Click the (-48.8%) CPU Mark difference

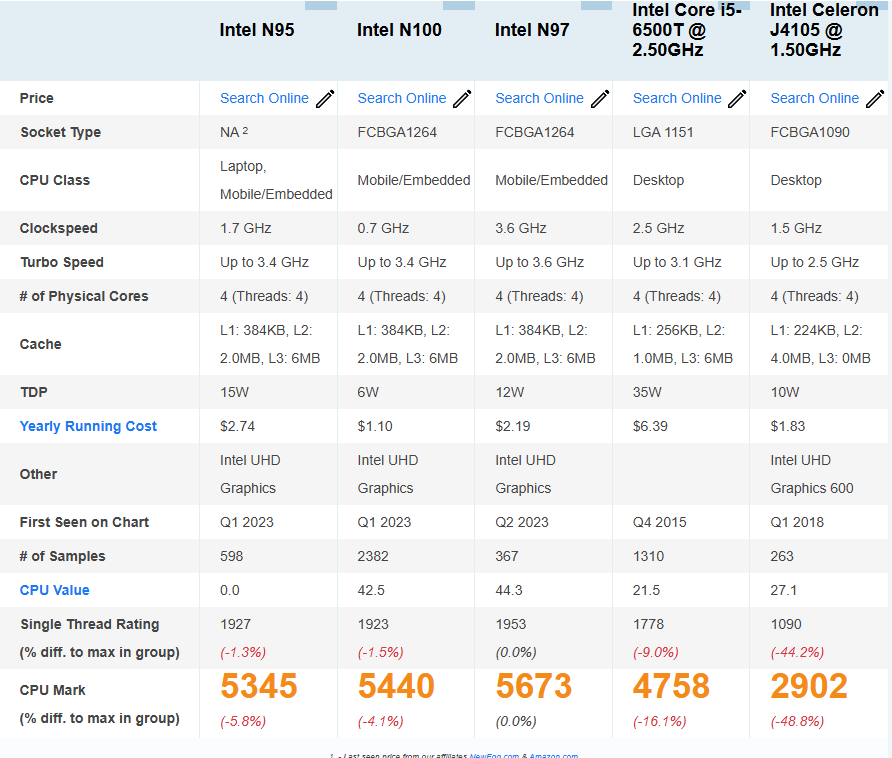tap(797, 722)
